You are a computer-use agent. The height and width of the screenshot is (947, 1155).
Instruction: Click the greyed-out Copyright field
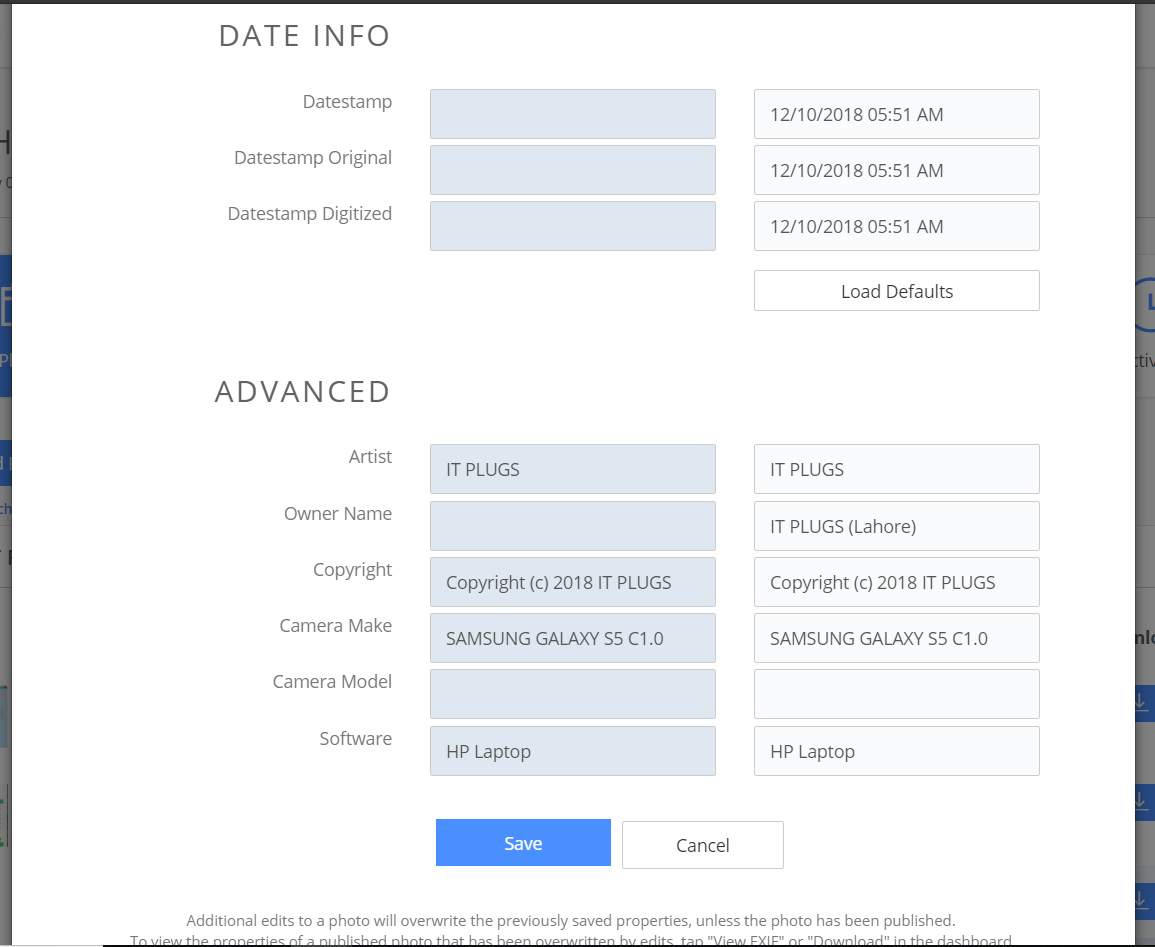(x=572, y=582)
